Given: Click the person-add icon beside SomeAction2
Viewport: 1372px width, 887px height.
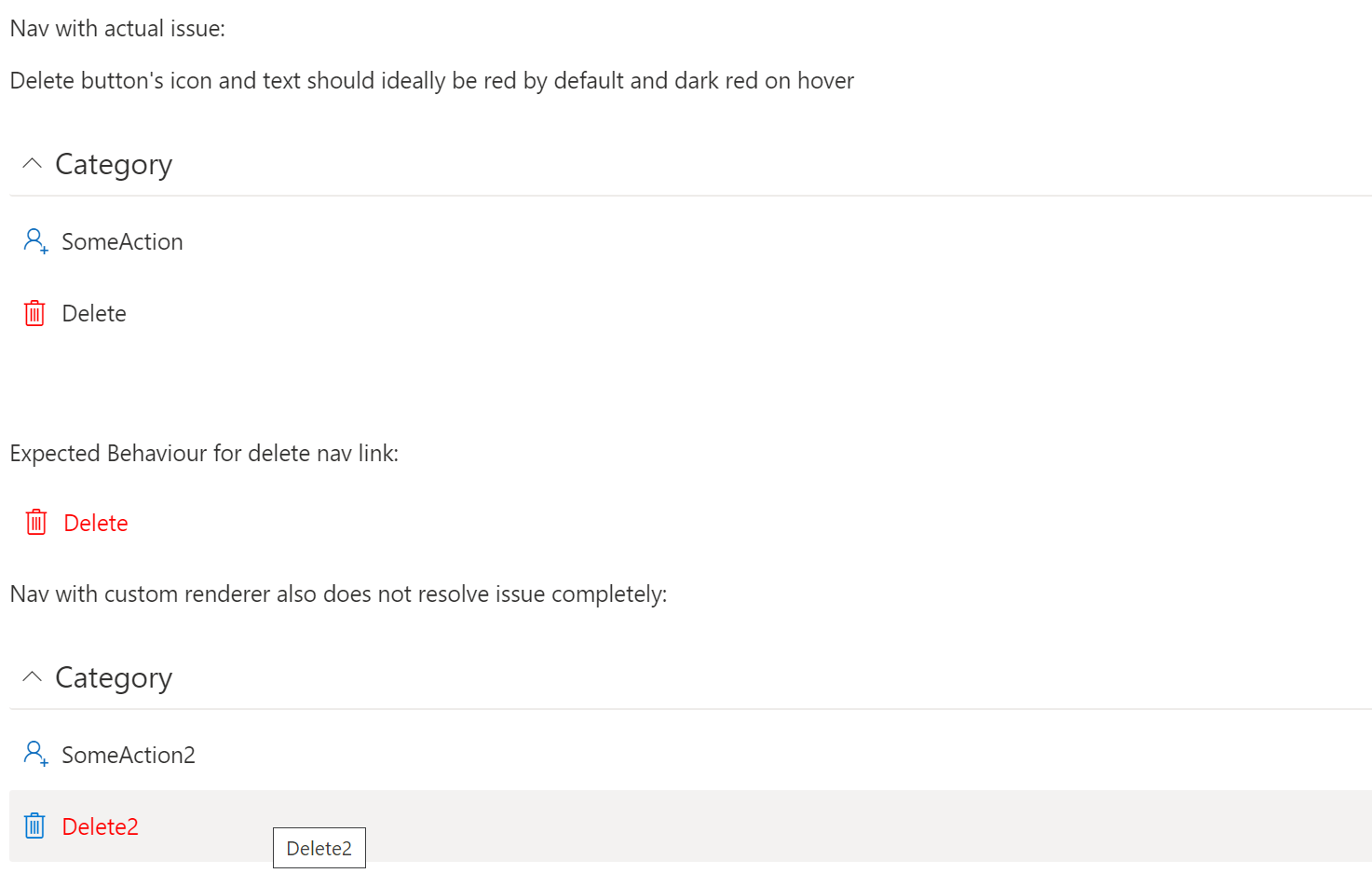Looking at the screenshot, I should [x=35, y=754].
